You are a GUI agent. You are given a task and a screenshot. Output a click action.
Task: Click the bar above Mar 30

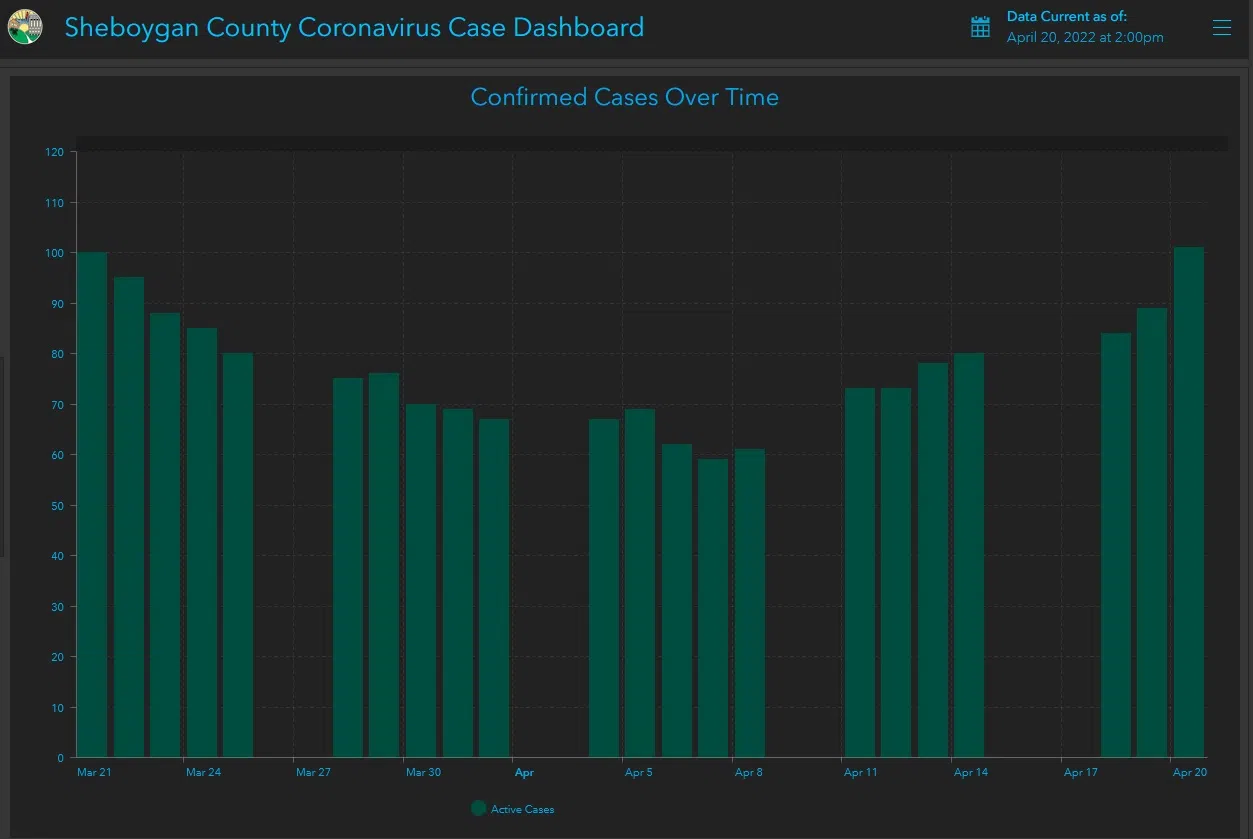click(421, 580)
